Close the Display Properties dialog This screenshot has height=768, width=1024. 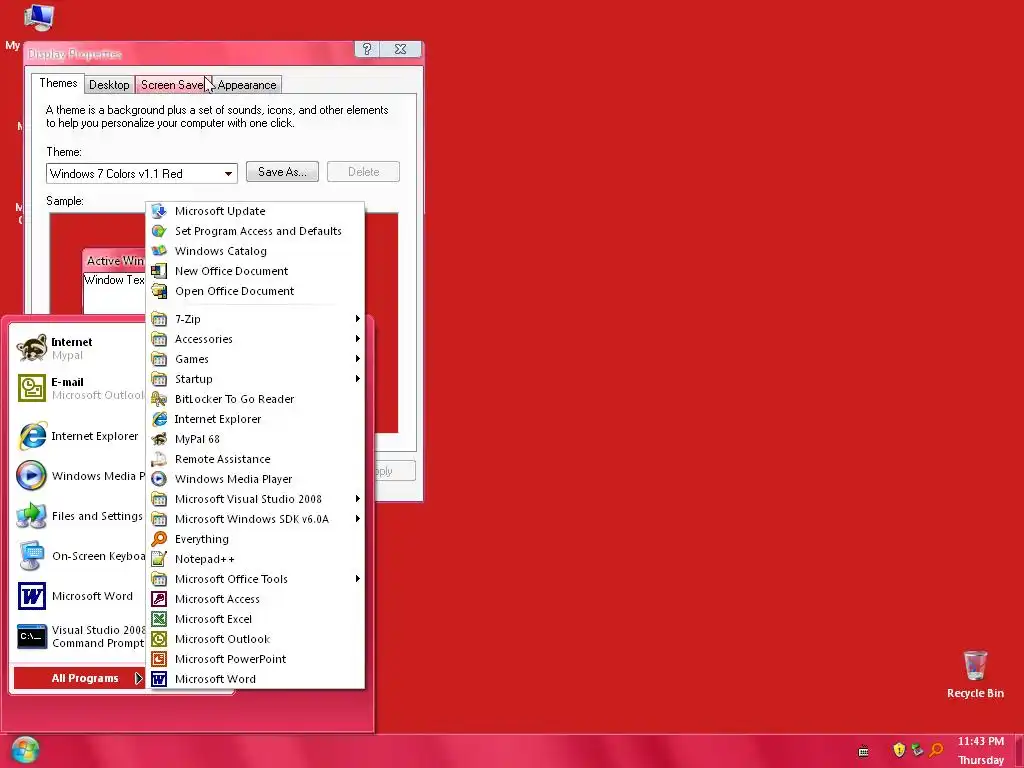(400, 49)
